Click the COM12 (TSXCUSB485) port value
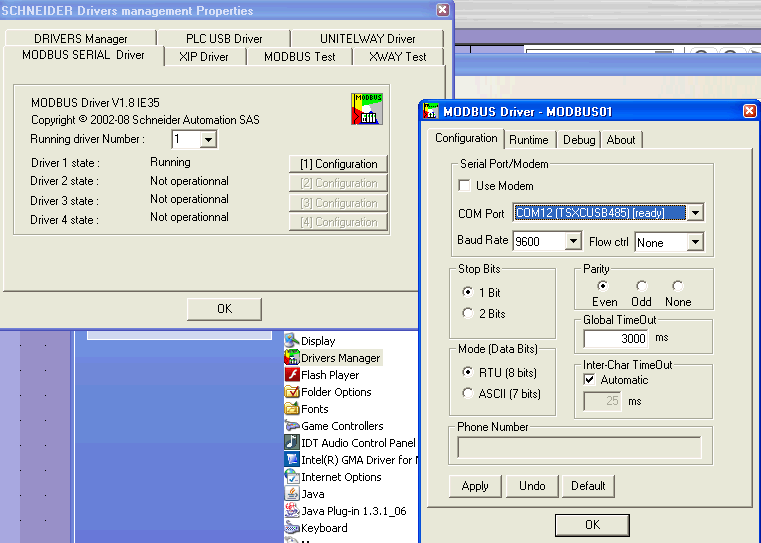Viewport: 761px width, 543px height. pyautogui.click(x=600, y=213)
